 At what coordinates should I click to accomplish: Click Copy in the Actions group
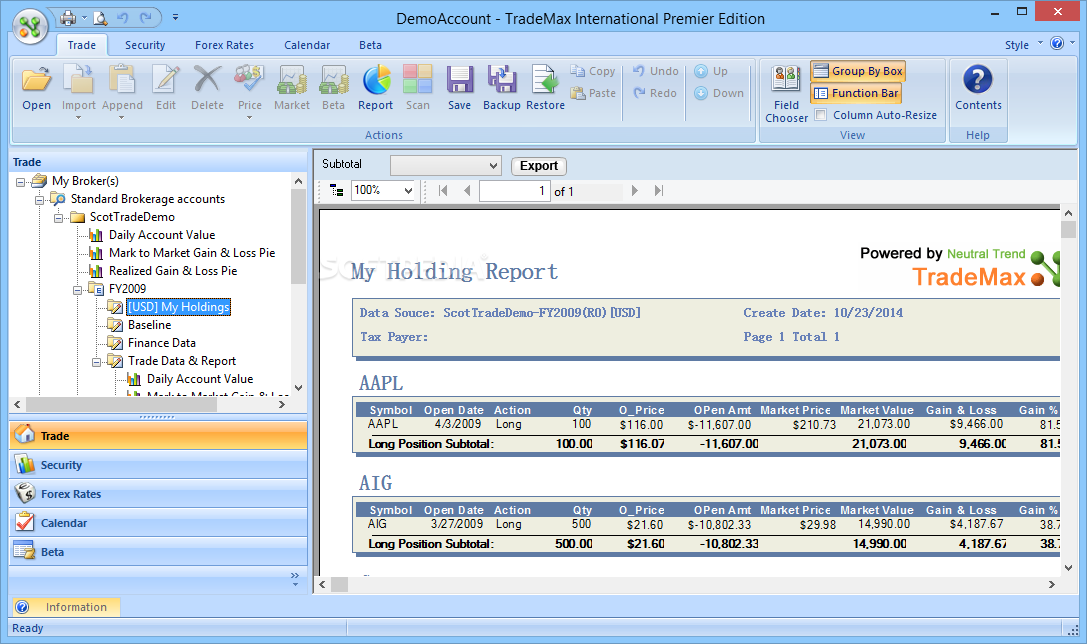coord(593,71)
